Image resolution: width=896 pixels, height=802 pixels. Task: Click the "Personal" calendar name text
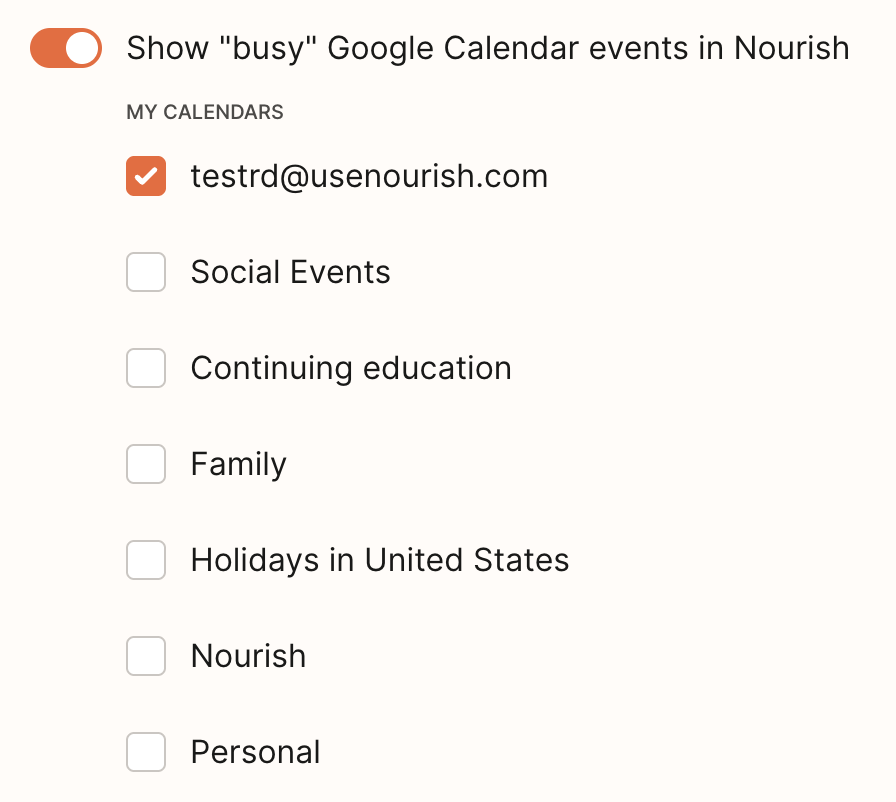point(255,752)
